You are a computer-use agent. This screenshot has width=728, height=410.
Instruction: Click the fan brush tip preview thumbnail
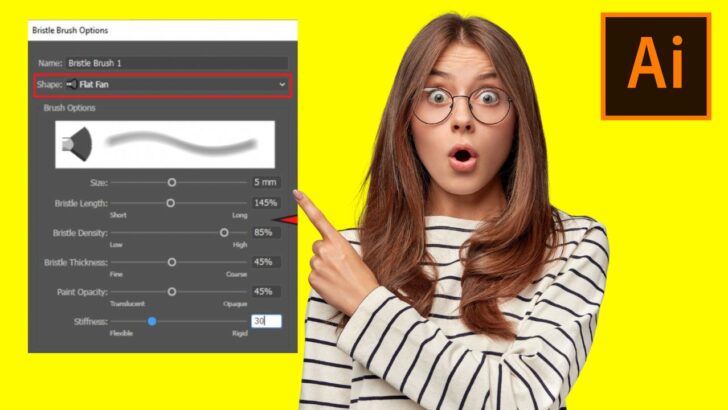(x=77, y=144)
